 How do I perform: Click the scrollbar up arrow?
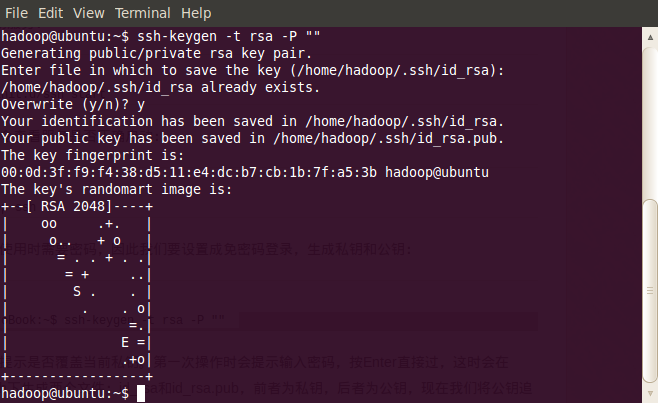click(x=650, y=37)
